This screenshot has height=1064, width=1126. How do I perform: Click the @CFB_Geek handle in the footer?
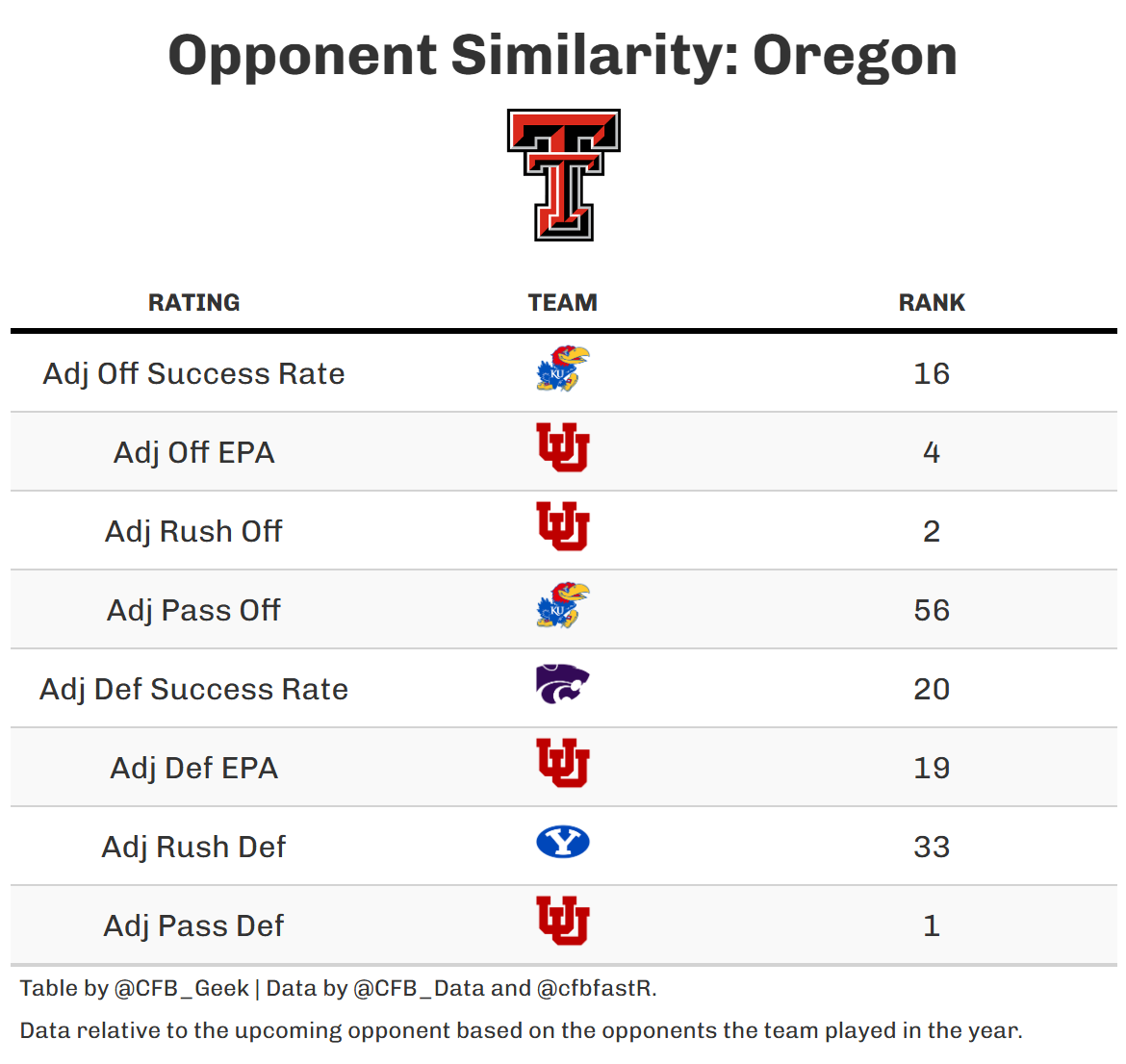coord(181,988)
